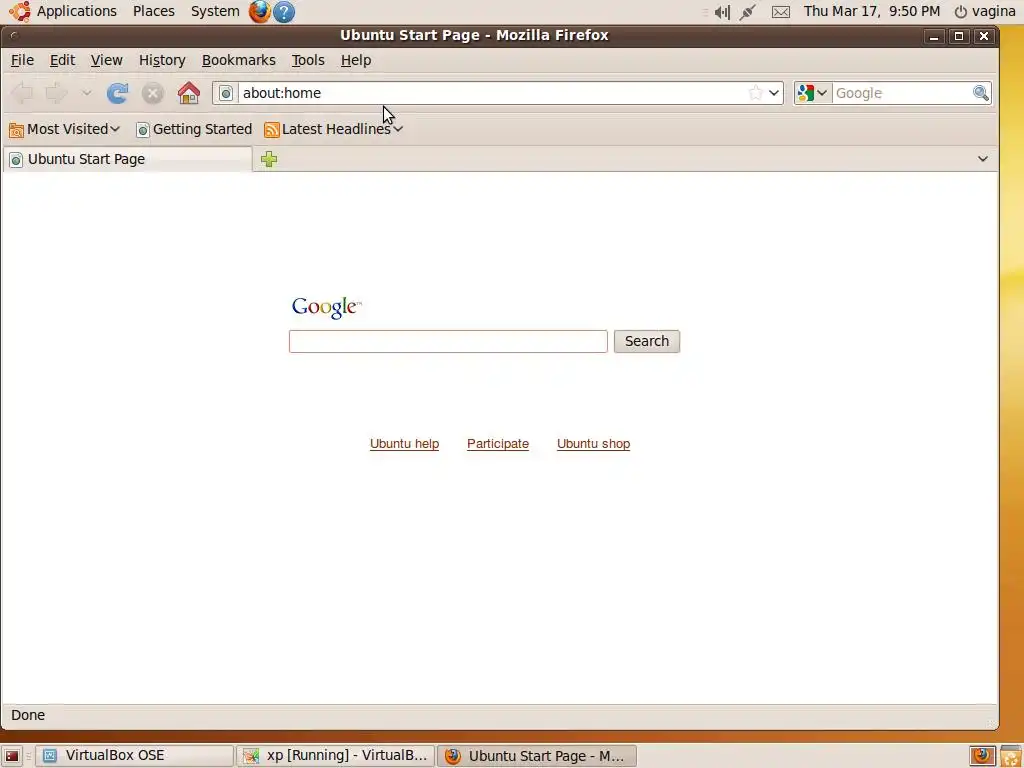The image size is (1024, 768).
Task: Focus the Google toolbar search field
Action: click(902, 93)
